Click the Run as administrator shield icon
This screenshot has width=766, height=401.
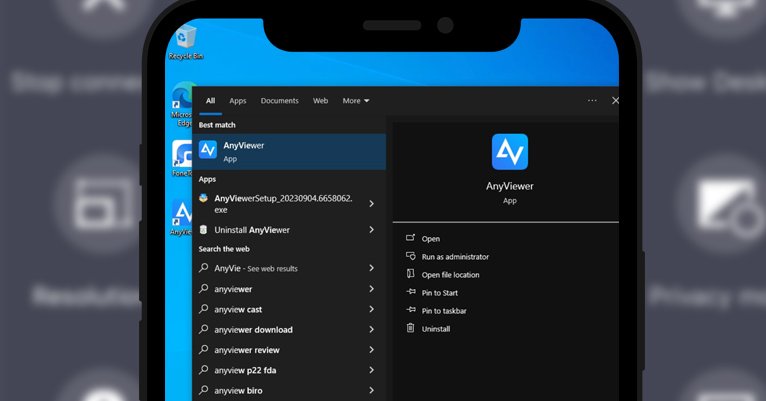click(410, 256)
